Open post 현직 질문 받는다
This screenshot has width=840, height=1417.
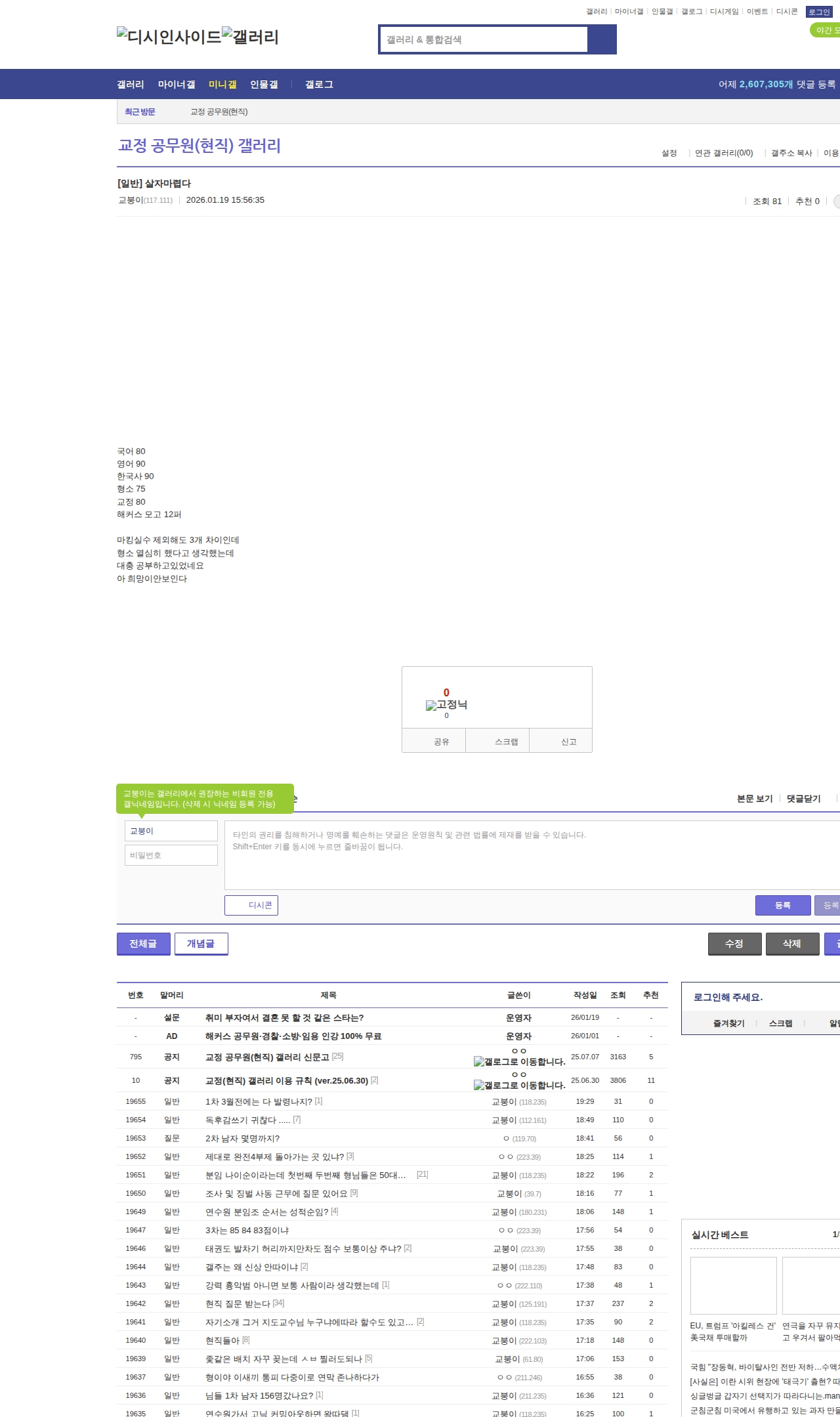[x=238, y=1303]
